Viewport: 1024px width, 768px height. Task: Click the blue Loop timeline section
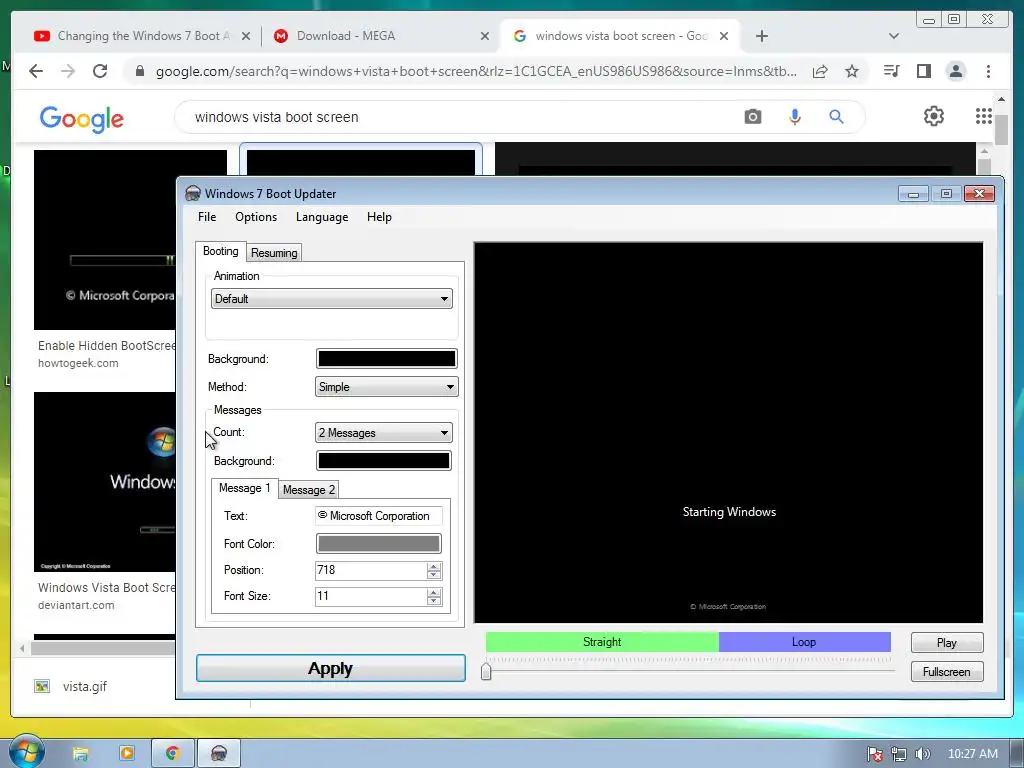click(805, 642)
